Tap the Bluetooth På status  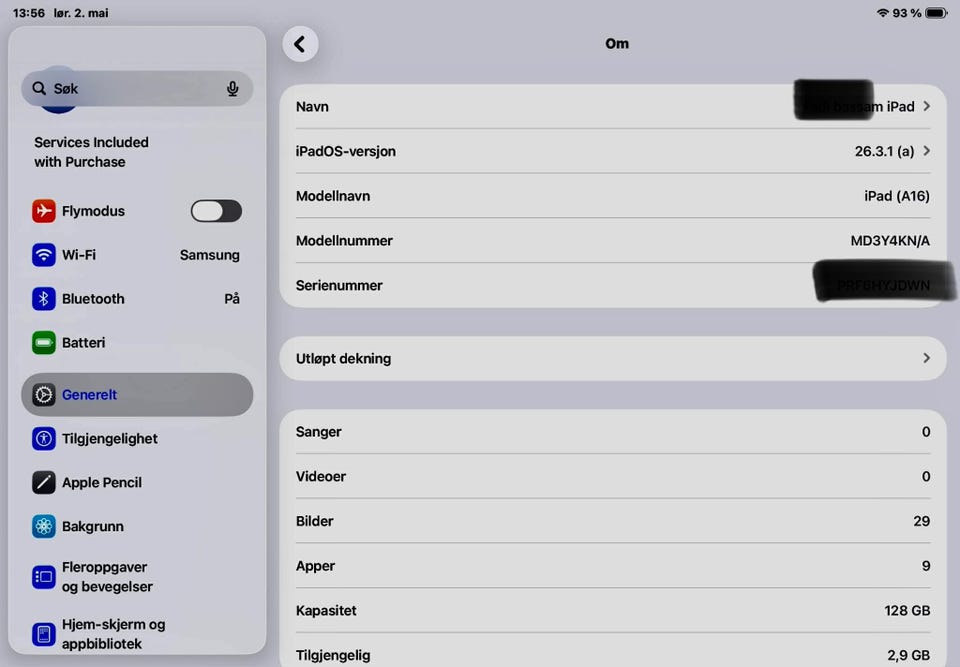[231, 299]
